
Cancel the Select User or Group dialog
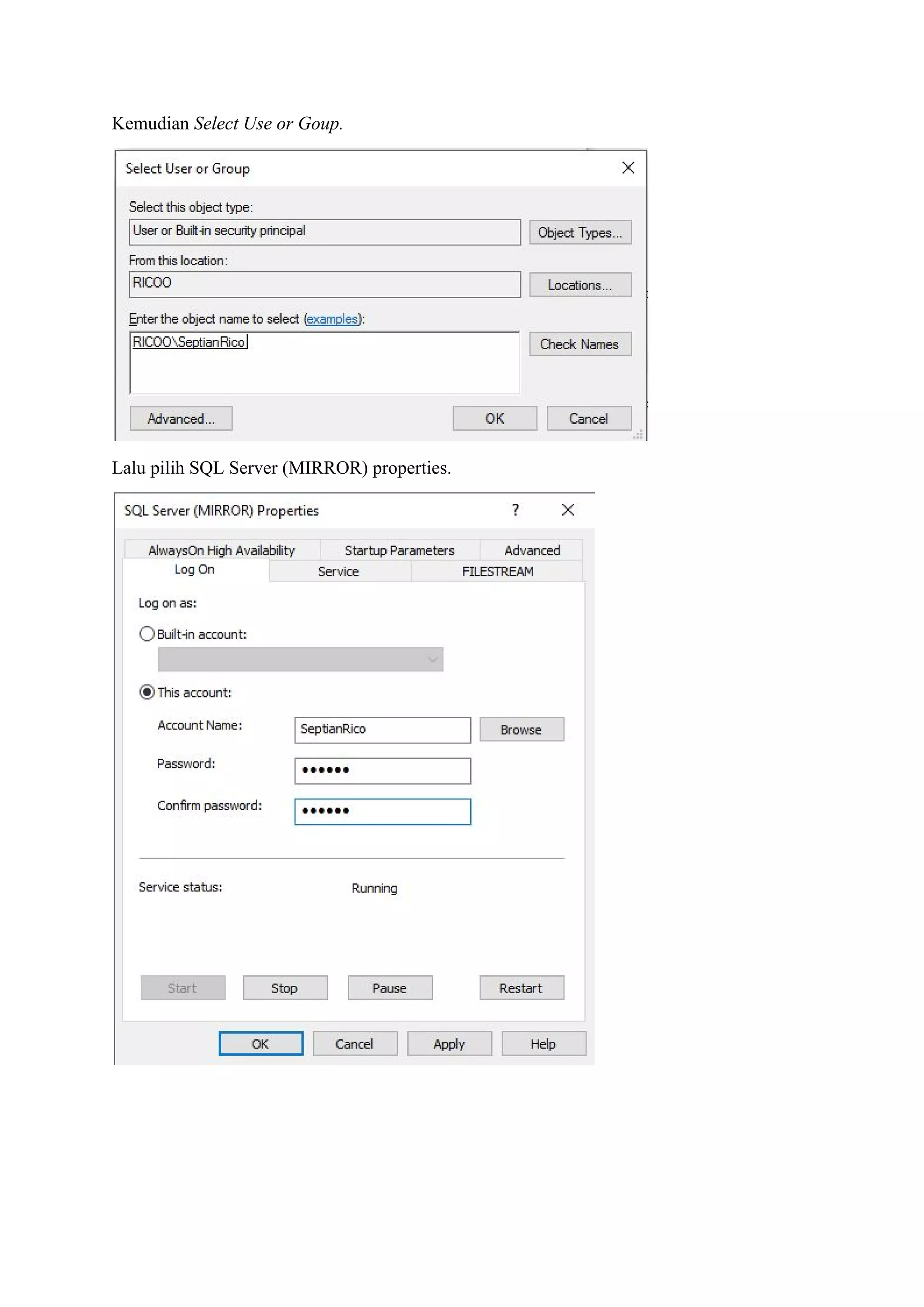point(589,418)
